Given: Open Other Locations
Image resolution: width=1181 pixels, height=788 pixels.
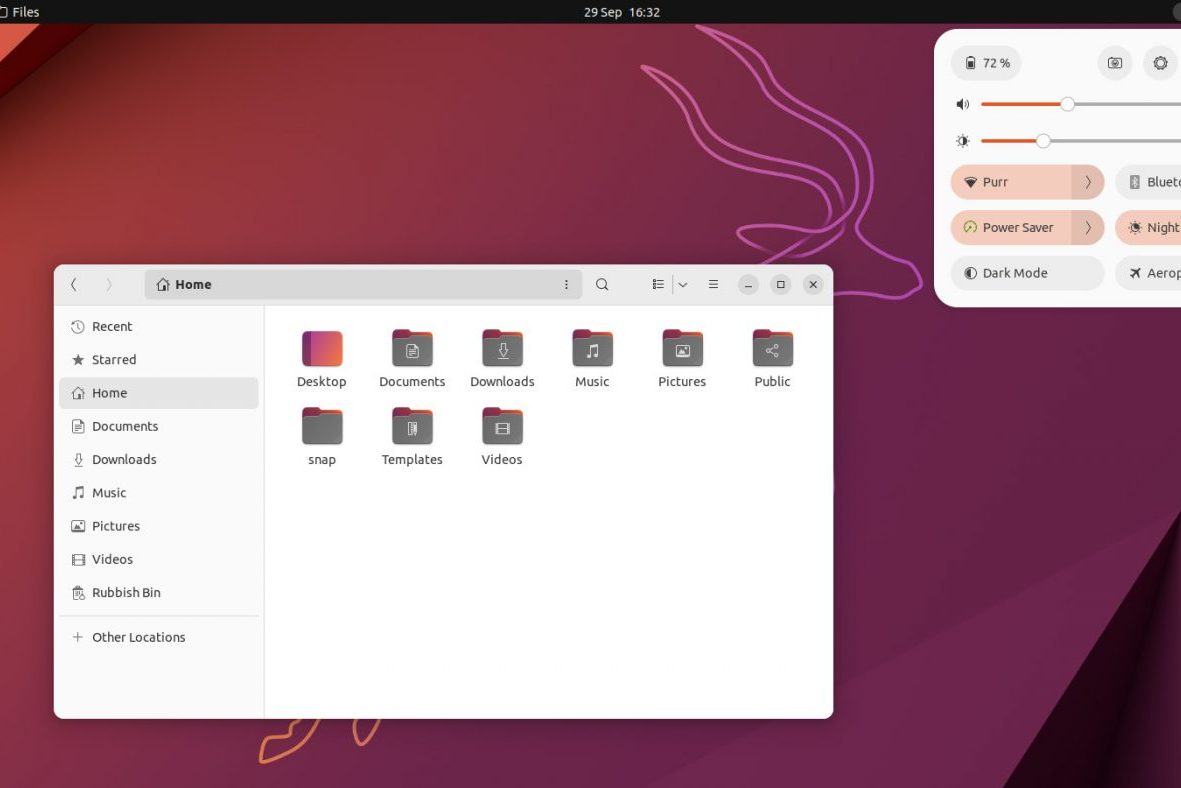Looking at the screenshot, I should (x=139, y=636).
